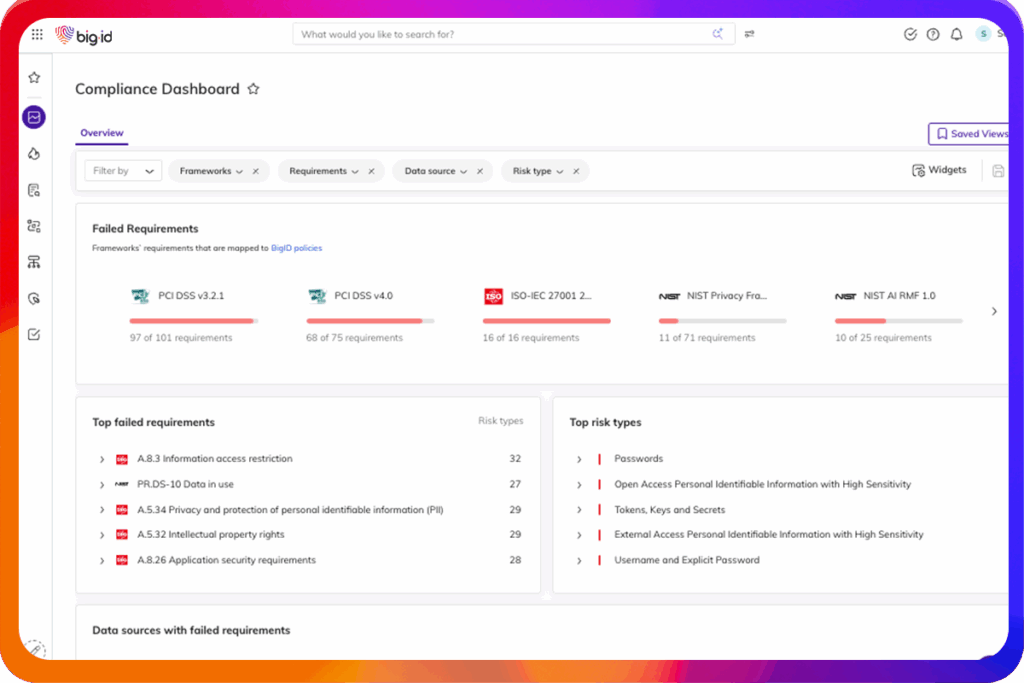
Task: Open the apps grid menu icon
Action: tap(37, 34)
